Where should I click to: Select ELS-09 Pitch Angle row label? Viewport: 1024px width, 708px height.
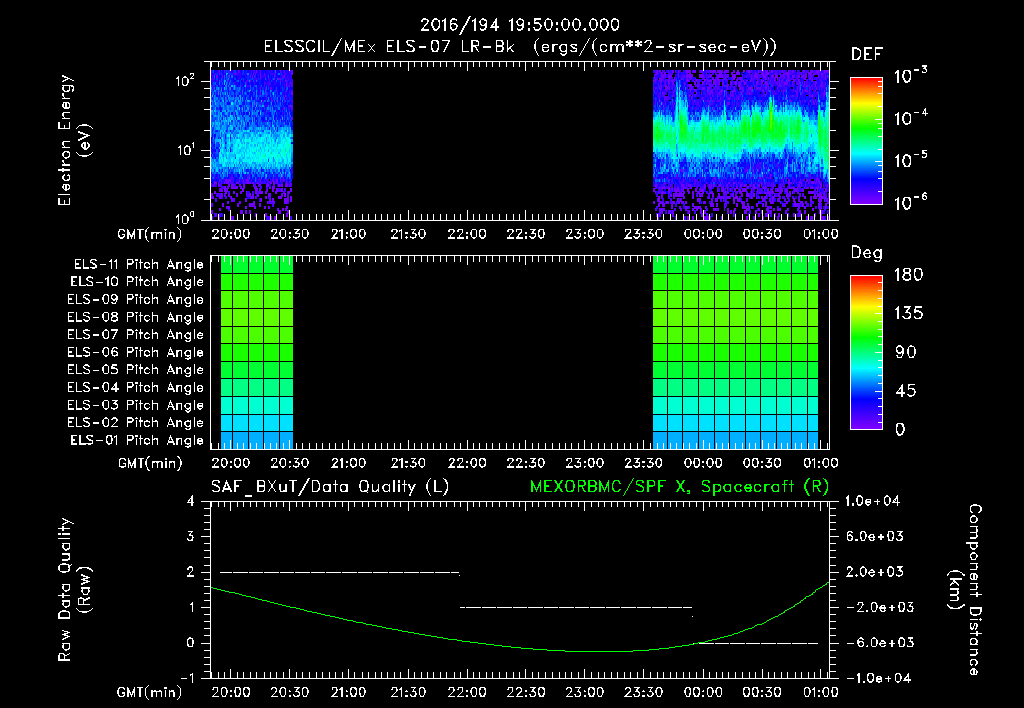click(x=136, y=300)
